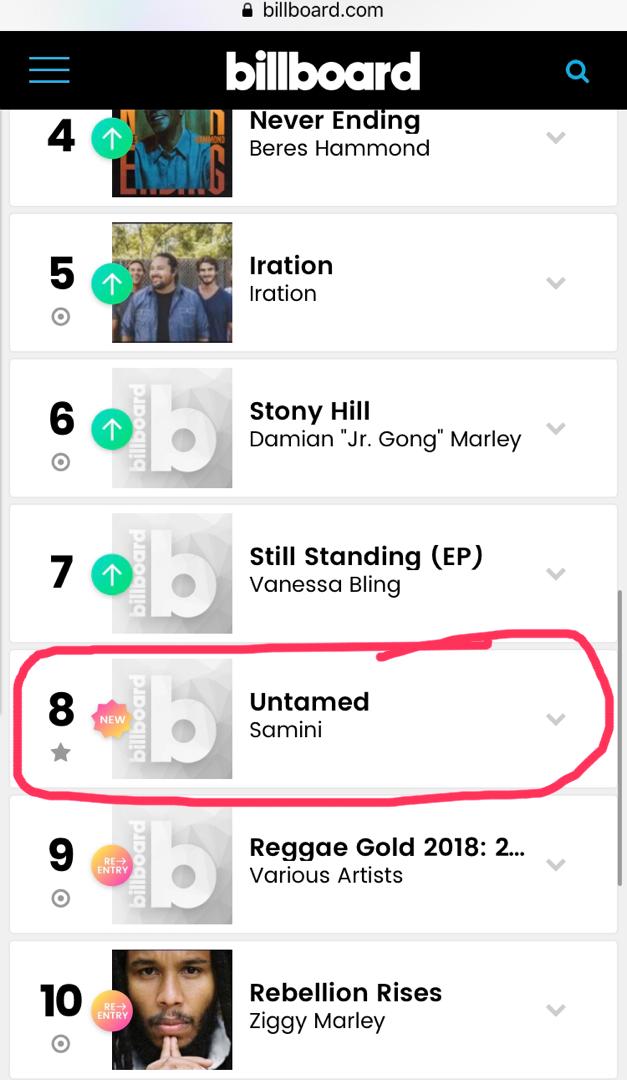The height and width of the screenshot is (1080, 627).
Task: Tap the search magnifier icon
Action: click(577, 71)
